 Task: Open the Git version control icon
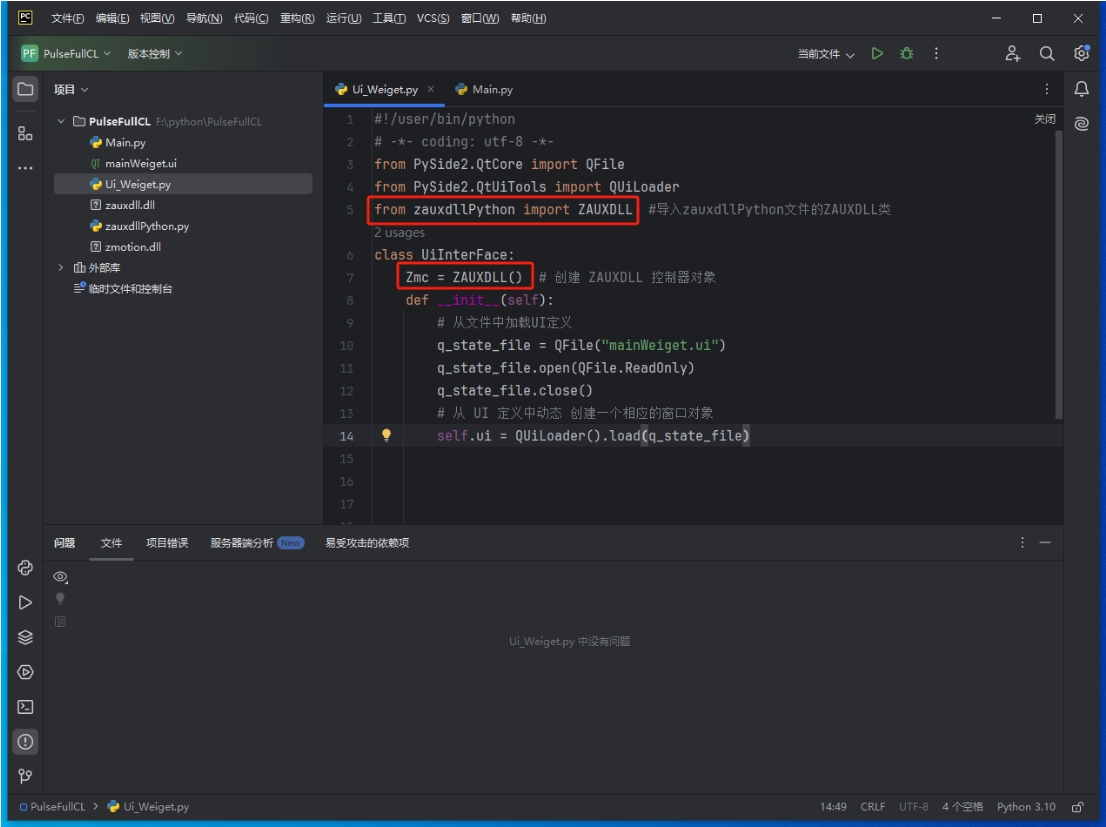(x=25, y=776)
